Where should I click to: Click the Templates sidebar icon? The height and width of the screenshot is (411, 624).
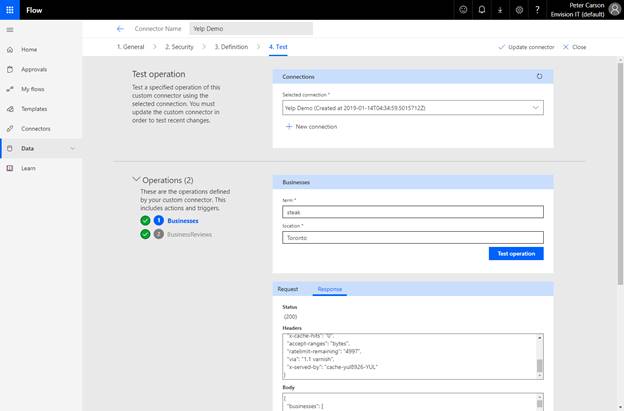click(x=10, y=109)
